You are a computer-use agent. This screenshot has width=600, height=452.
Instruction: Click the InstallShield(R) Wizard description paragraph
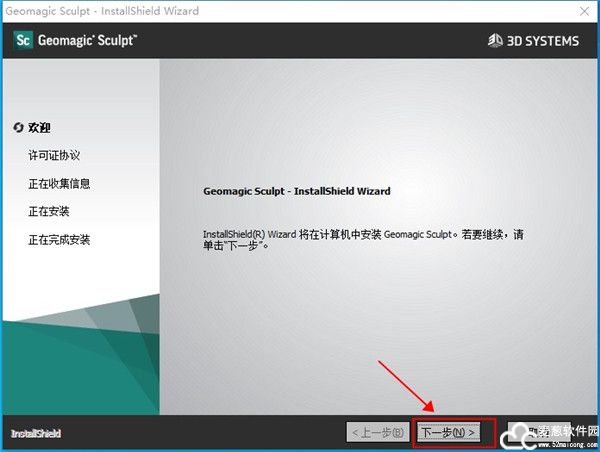(x=363, y=240)
